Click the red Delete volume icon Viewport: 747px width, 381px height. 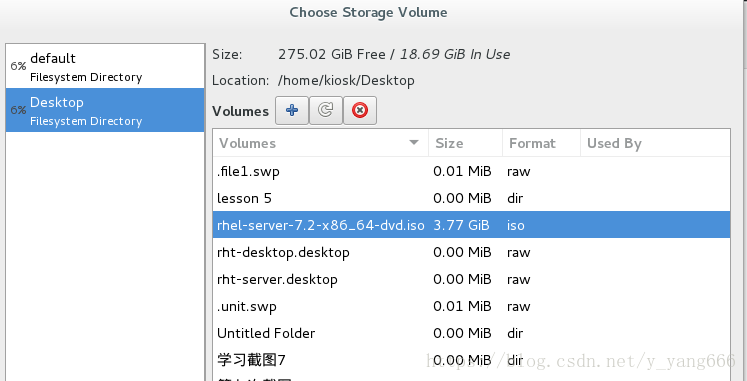360,110
